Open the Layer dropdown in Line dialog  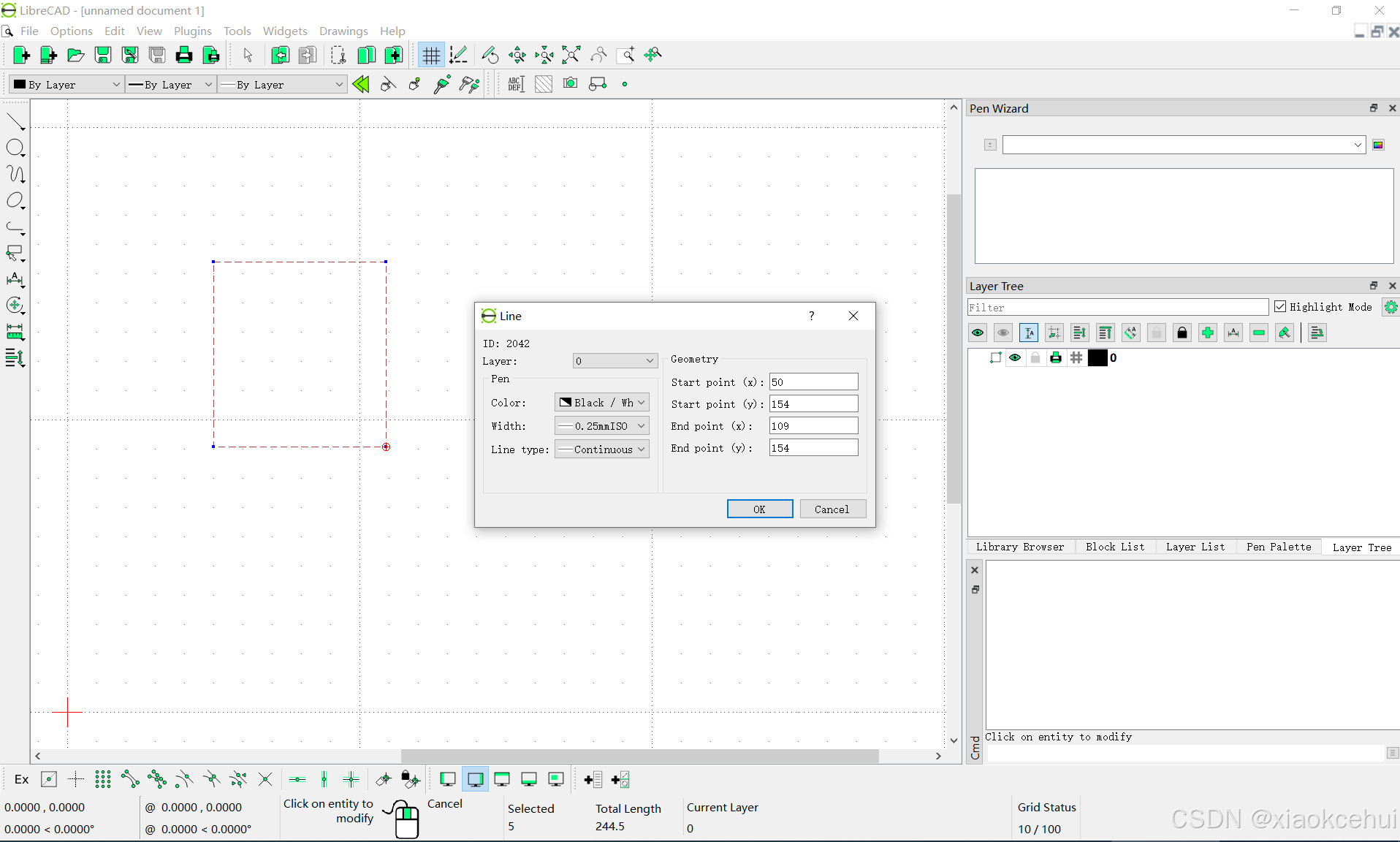[x=615, y=361]
